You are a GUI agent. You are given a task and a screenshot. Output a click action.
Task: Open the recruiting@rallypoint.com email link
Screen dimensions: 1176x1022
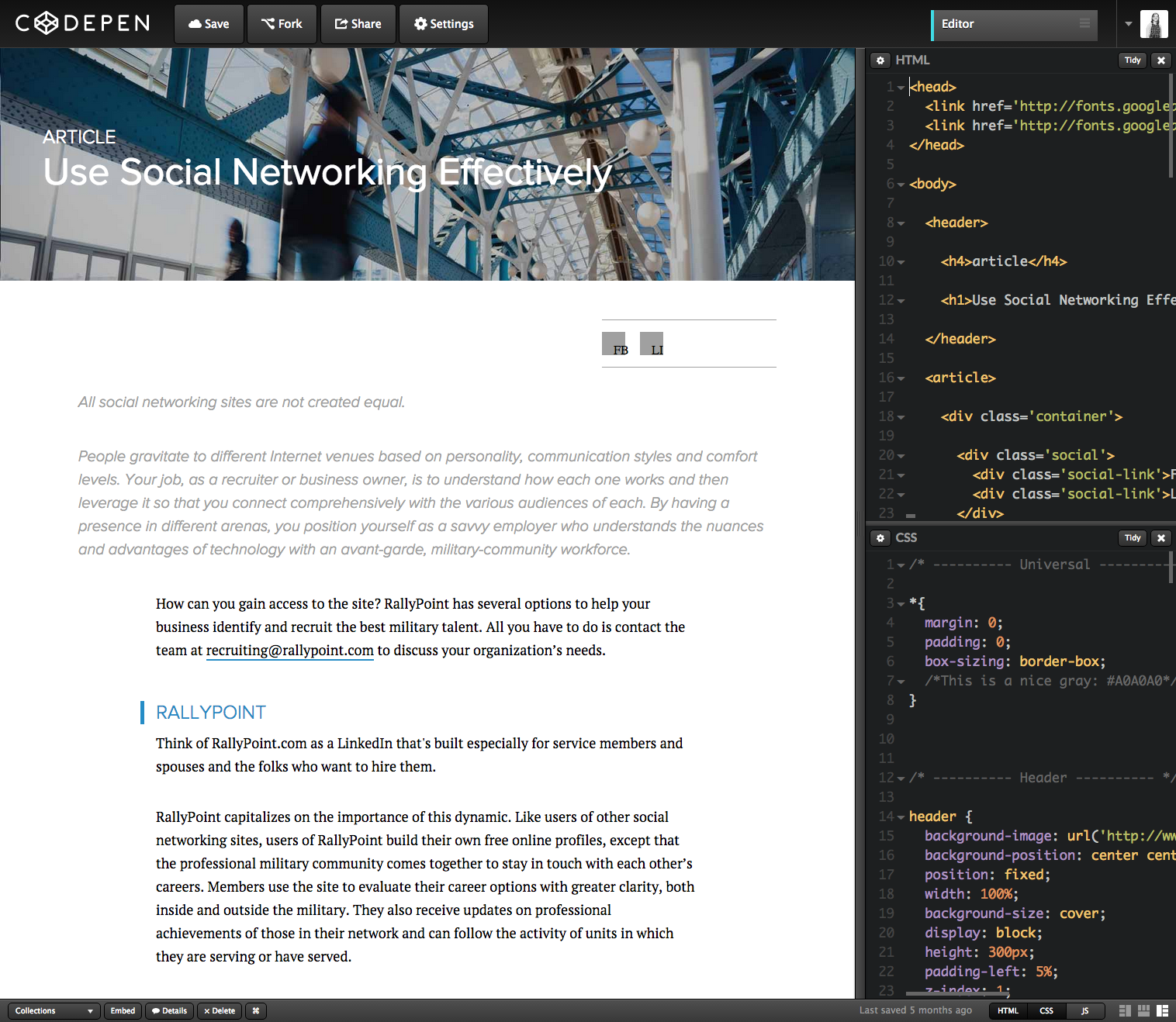tap(290, 651)
